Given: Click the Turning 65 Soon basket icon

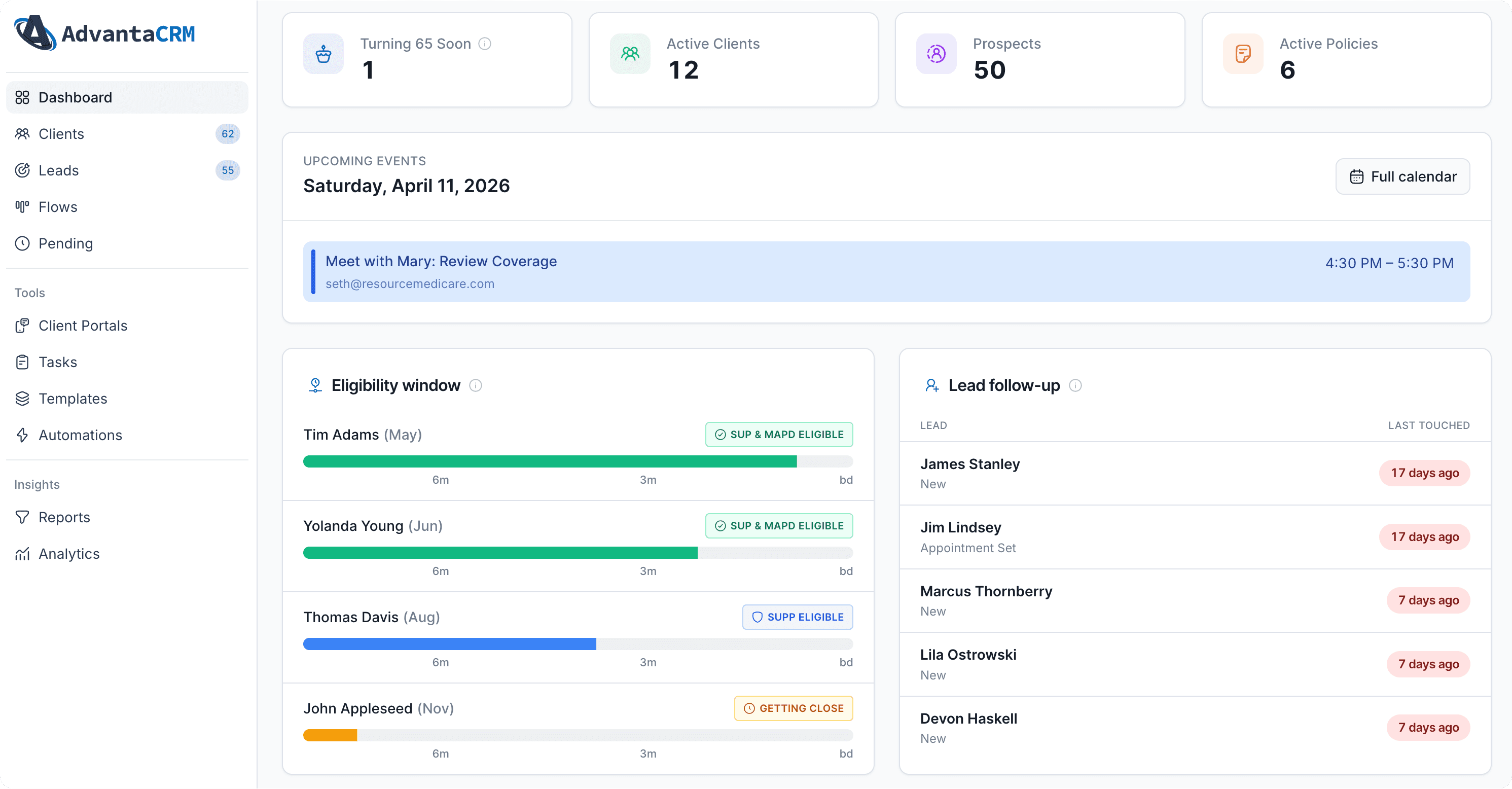Looking at the screenshot, I should [323, 54].
